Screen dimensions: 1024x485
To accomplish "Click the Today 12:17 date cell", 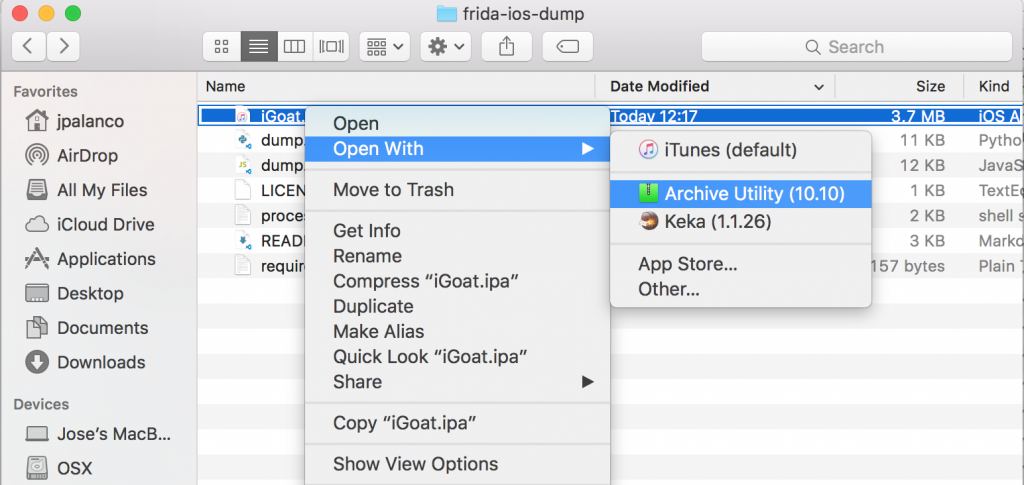I will (x=654, y=117).
